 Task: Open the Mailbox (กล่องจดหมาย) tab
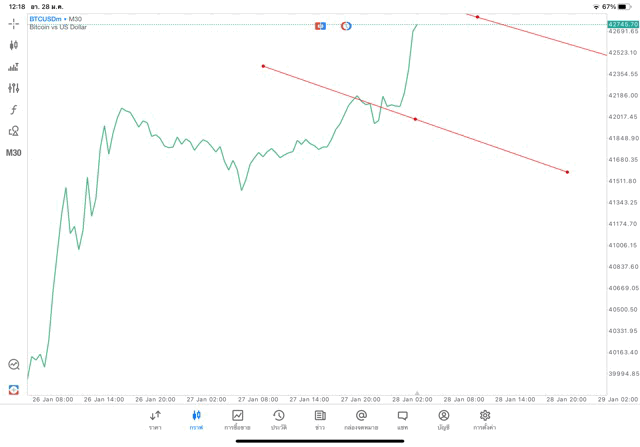pyautogui.click(x=361, y=419)
